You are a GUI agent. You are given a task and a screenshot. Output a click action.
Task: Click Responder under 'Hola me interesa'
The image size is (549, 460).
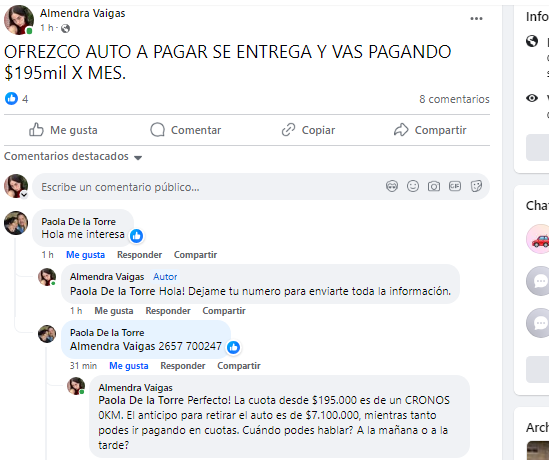pyautogui.click(x=139, y=255)
